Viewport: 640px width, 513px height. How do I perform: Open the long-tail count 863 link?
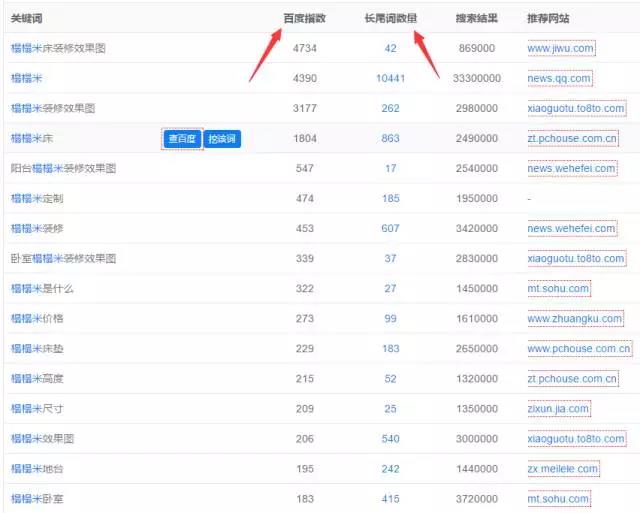click(390, 139)
